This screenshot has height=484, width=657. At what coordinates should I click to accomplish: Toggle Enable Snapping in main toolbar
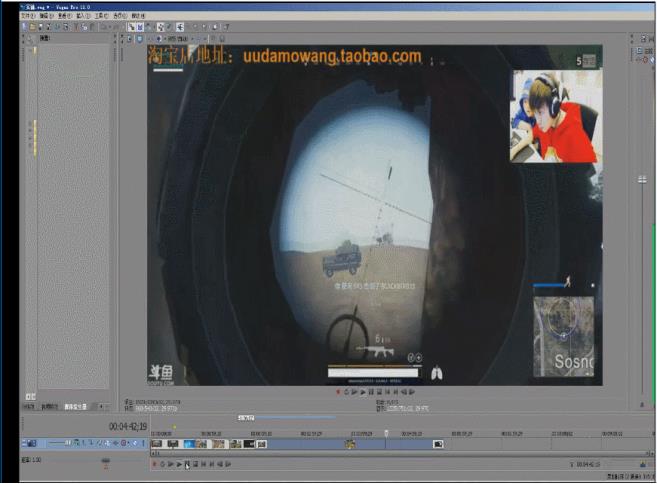click(131, 27)
